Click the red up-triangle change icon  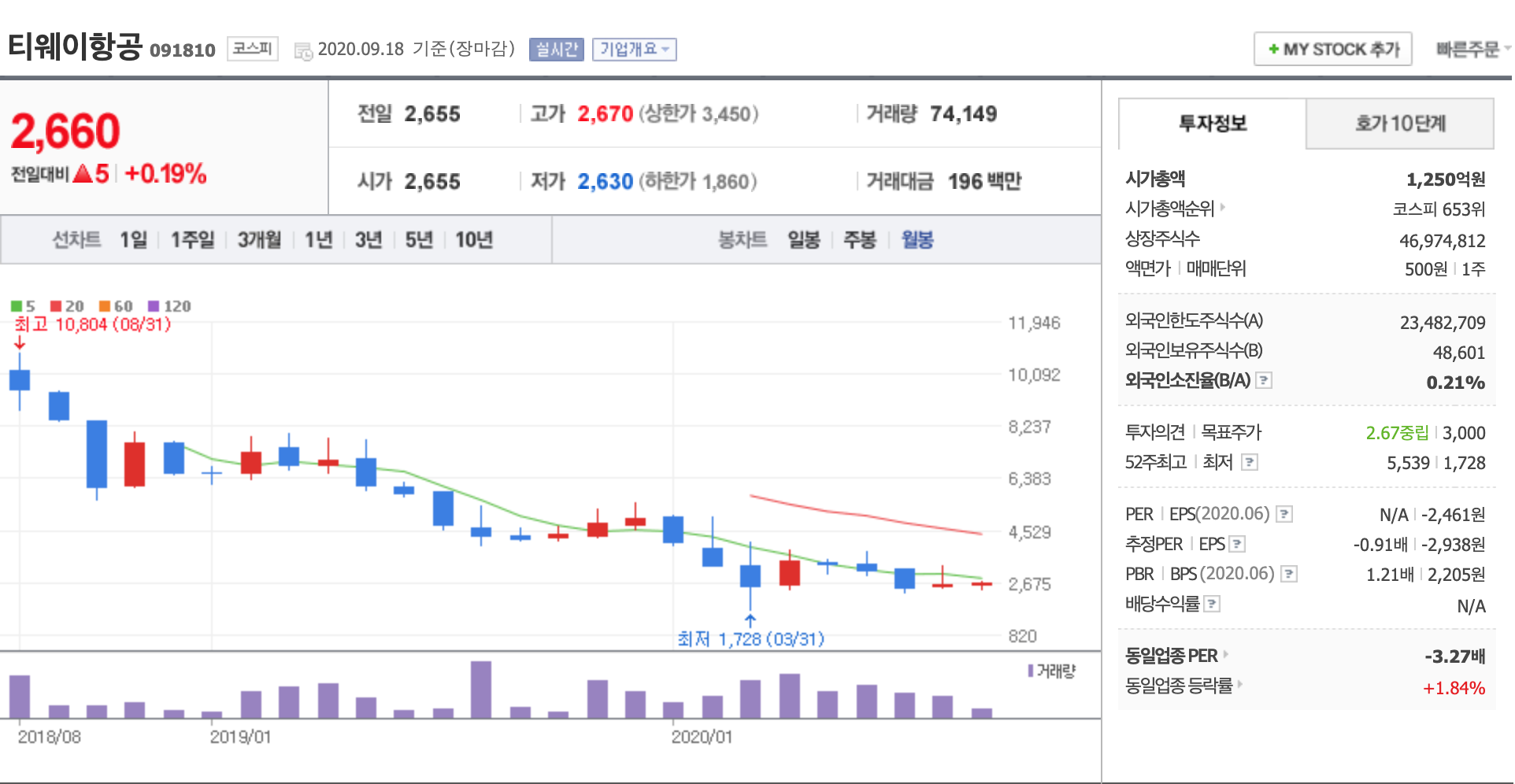(x=83, y=174)
